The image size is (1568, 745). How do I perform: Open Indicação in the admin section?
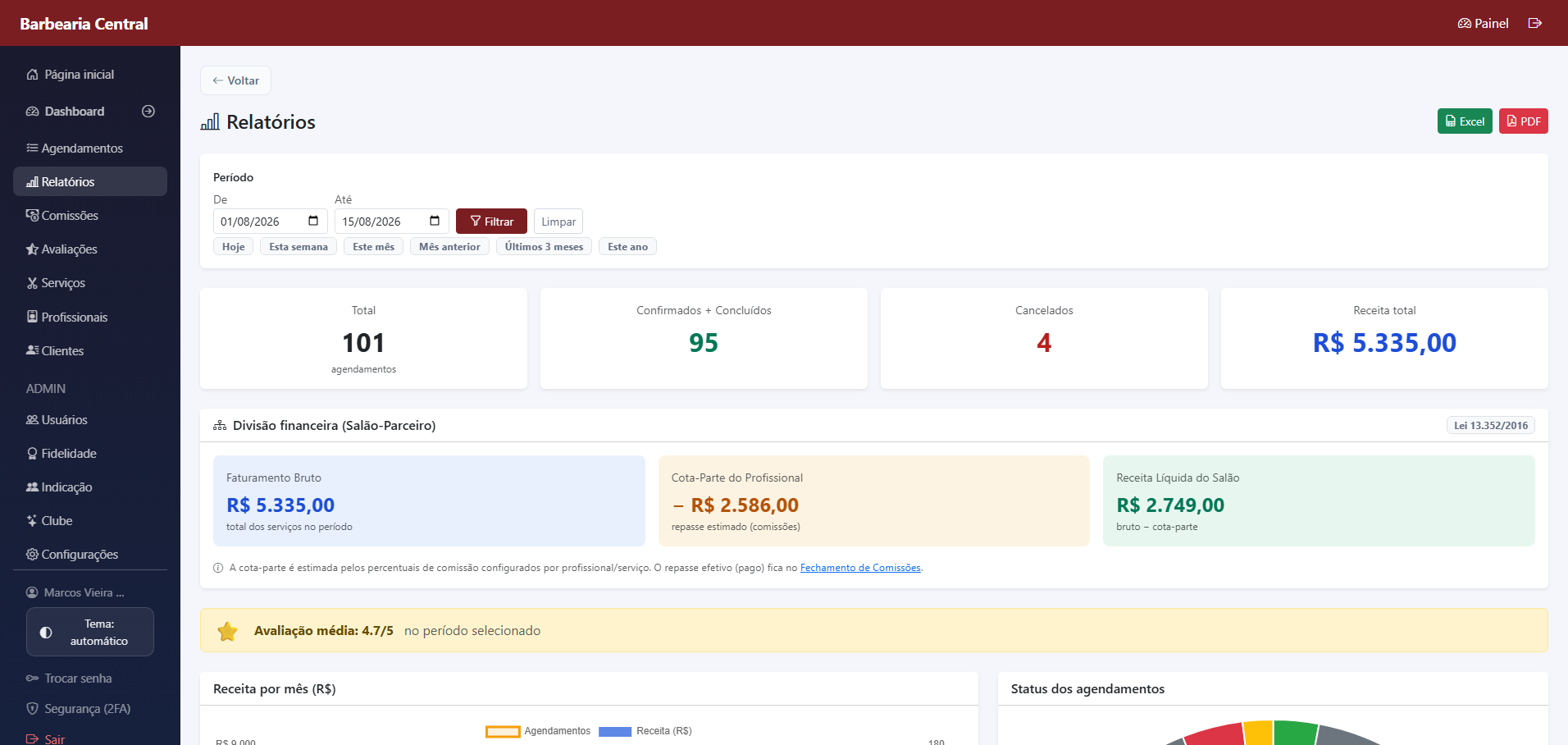coord(90,487)
